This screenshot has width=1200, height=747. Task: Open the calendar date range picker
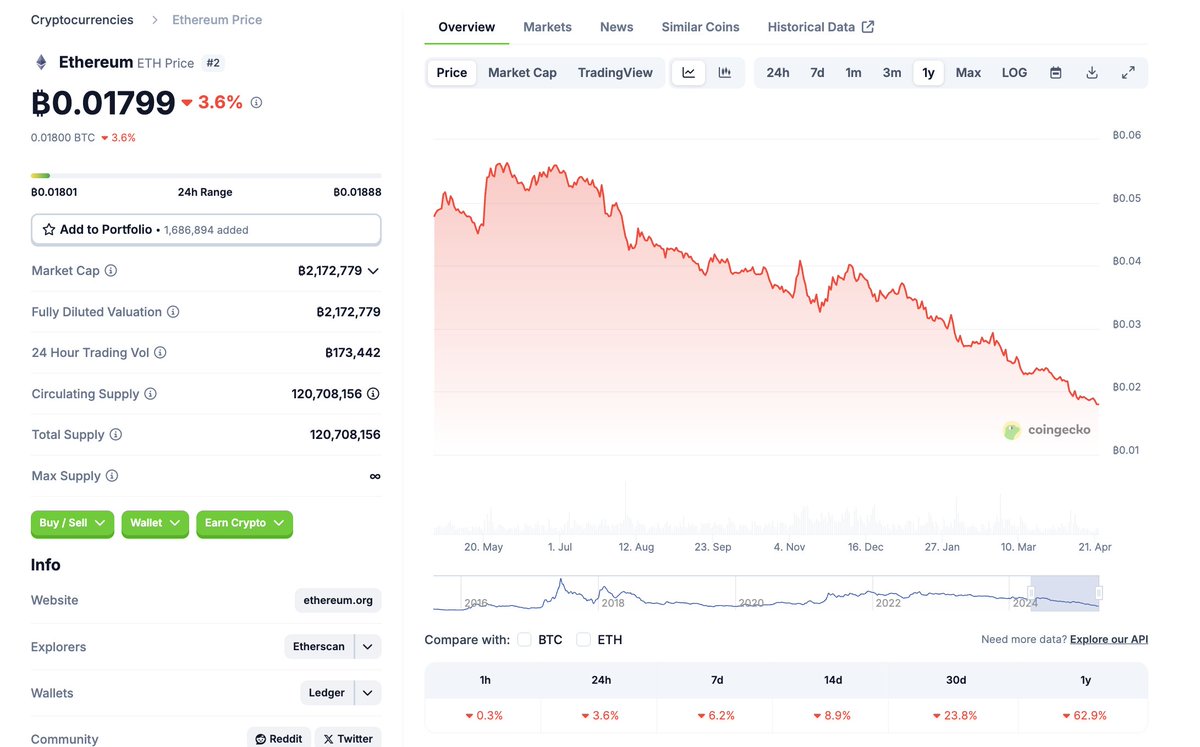click(x=1056, y=73)
